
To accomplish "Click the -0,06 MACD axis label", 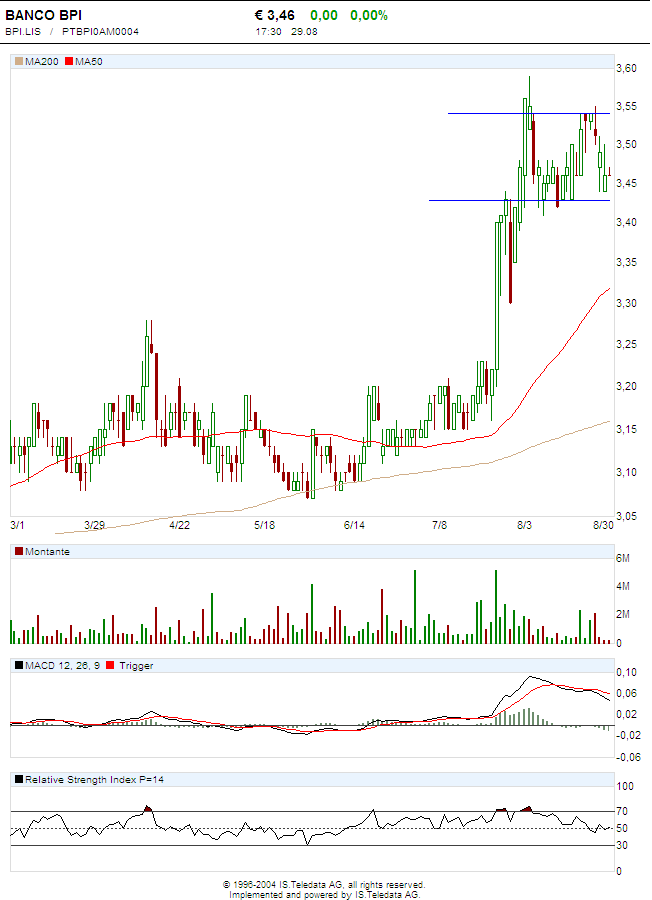I will (x=628, y=757).
